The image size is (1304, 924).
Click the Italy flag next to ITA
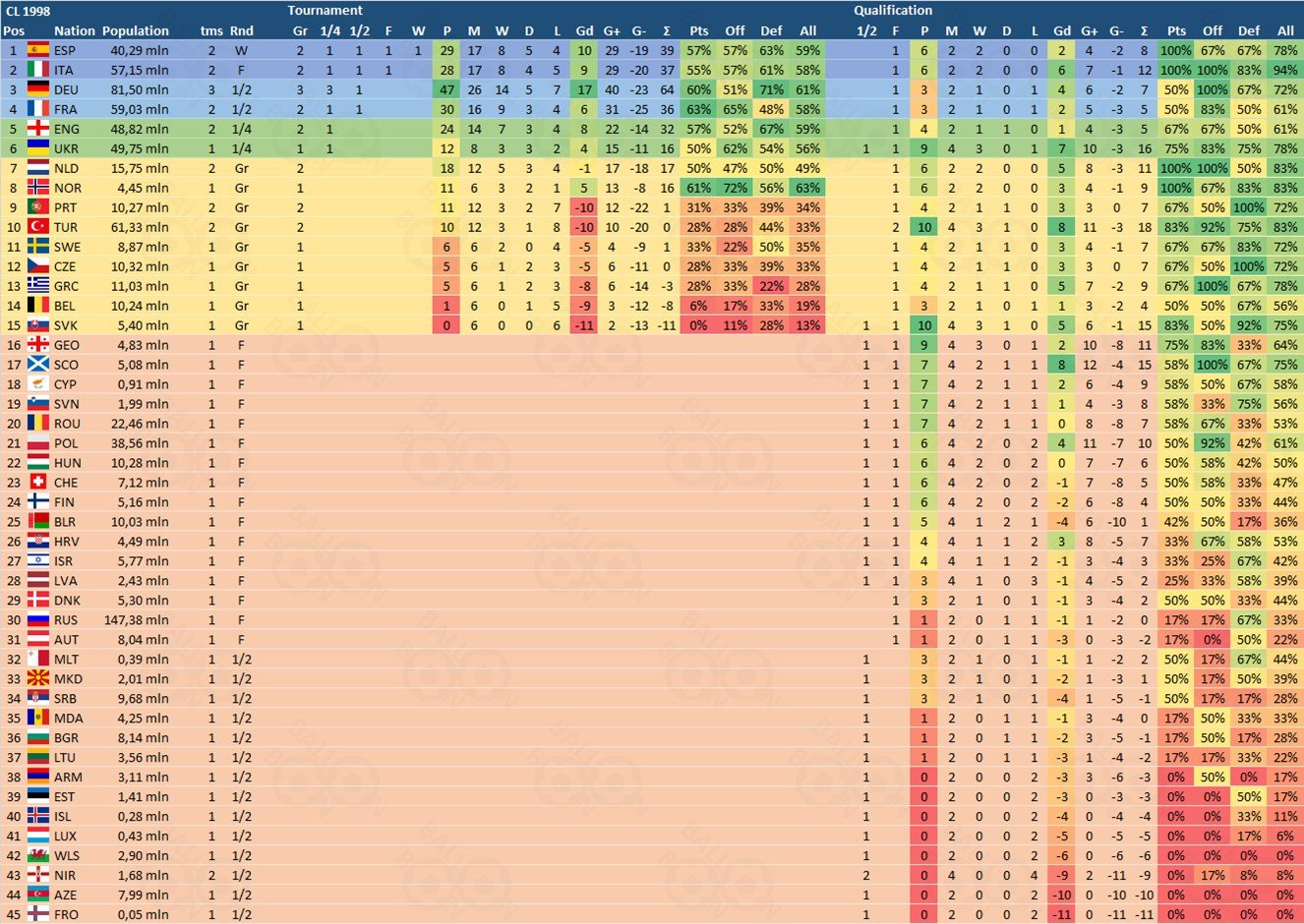tap(38, 70)
